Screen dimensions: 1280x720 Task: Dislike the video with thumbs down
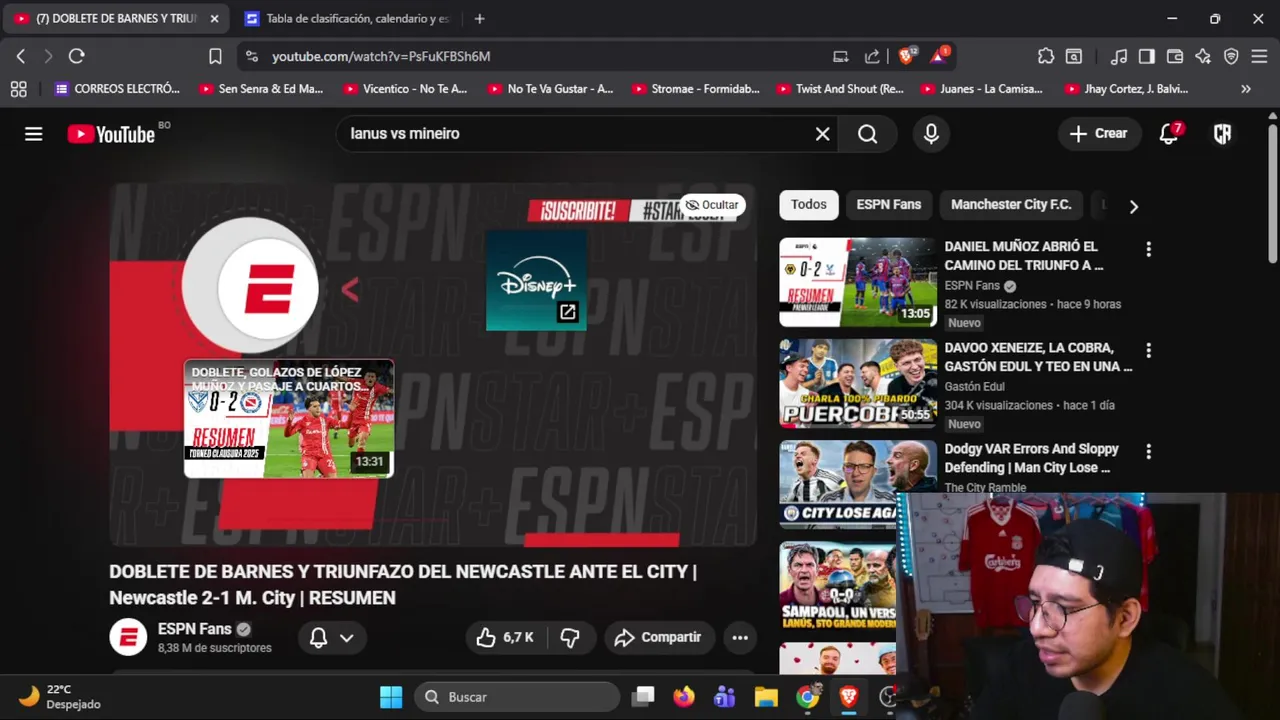571,637
